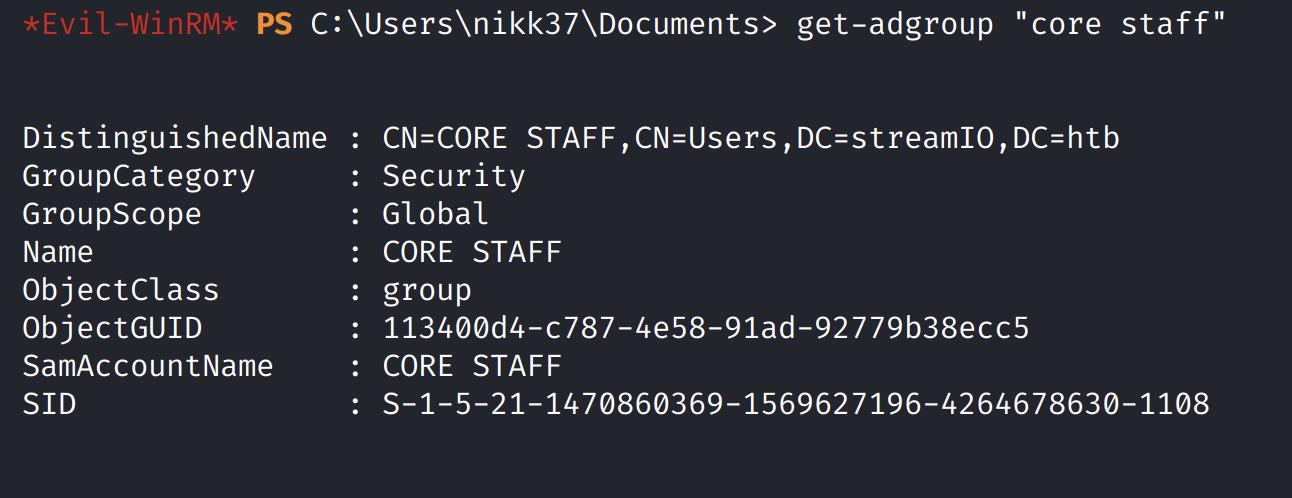The width and height of the screenshot is (1292, 498).
Task: Click the Name property label
Action: [58, 252]
